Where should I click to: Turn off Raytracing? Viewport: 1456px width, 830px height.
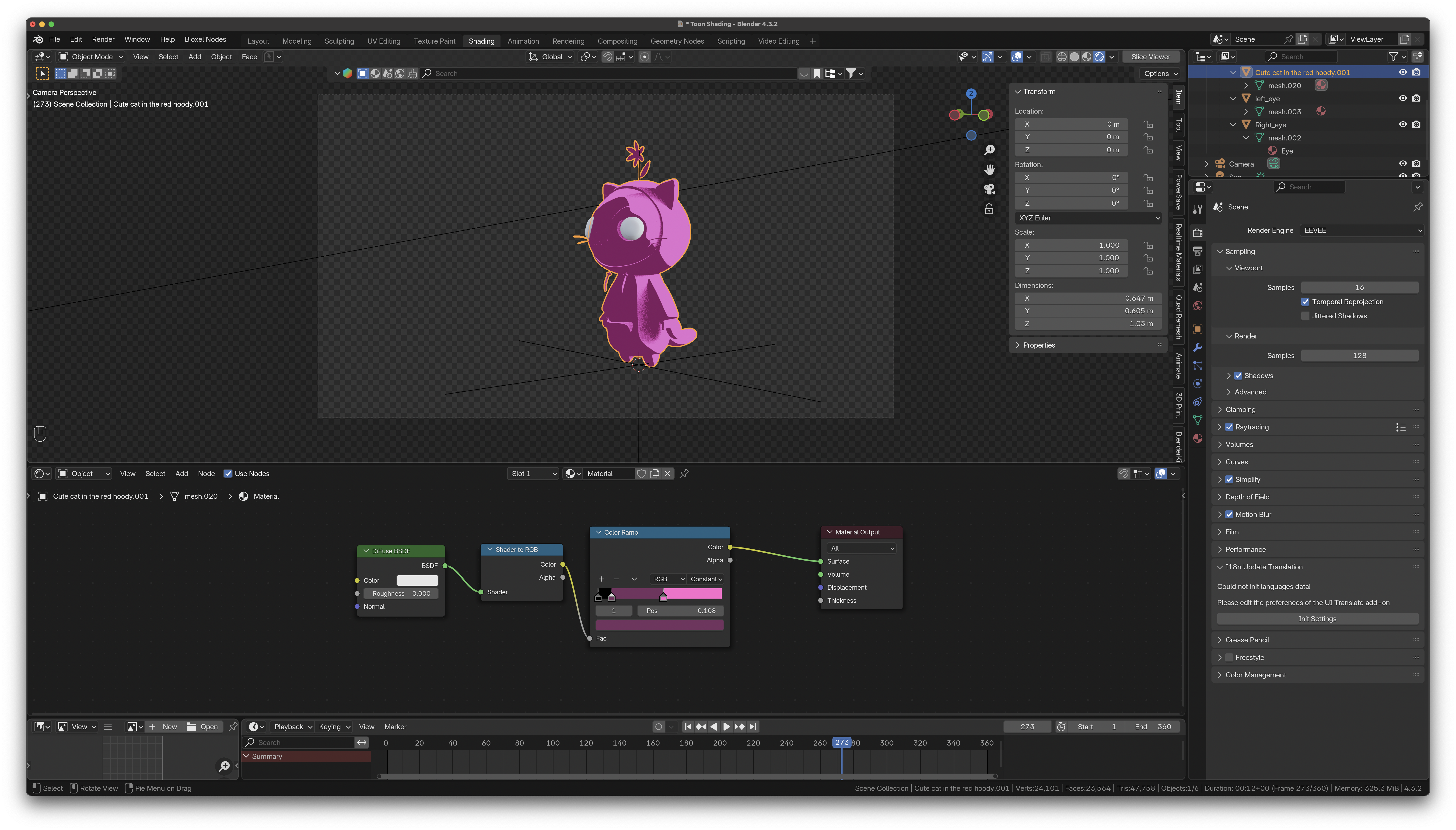click(x=1229, y=427)
